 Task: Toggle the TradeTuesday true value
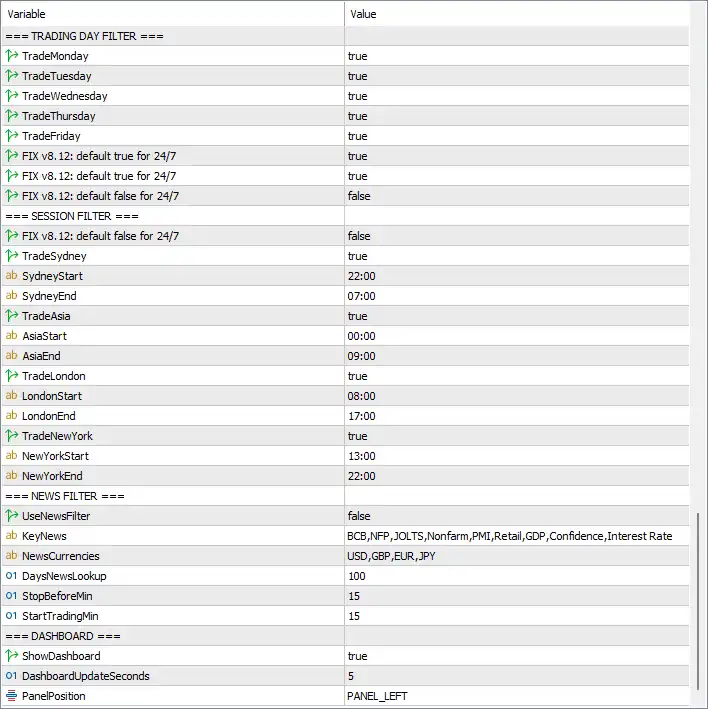[517, 76]
